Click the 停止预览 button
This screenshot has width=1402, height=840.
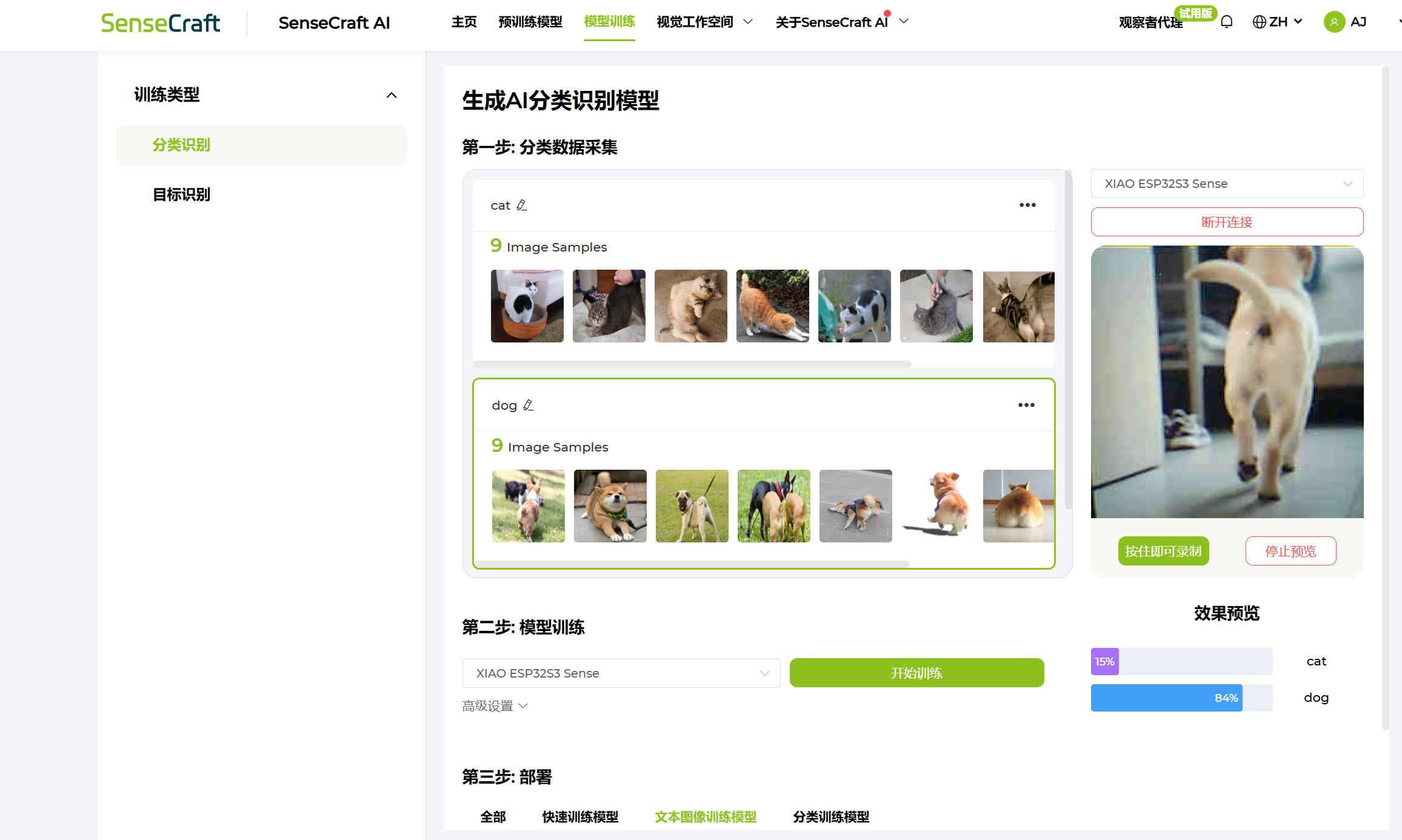pyautogui.click(x=1290, y=551)
